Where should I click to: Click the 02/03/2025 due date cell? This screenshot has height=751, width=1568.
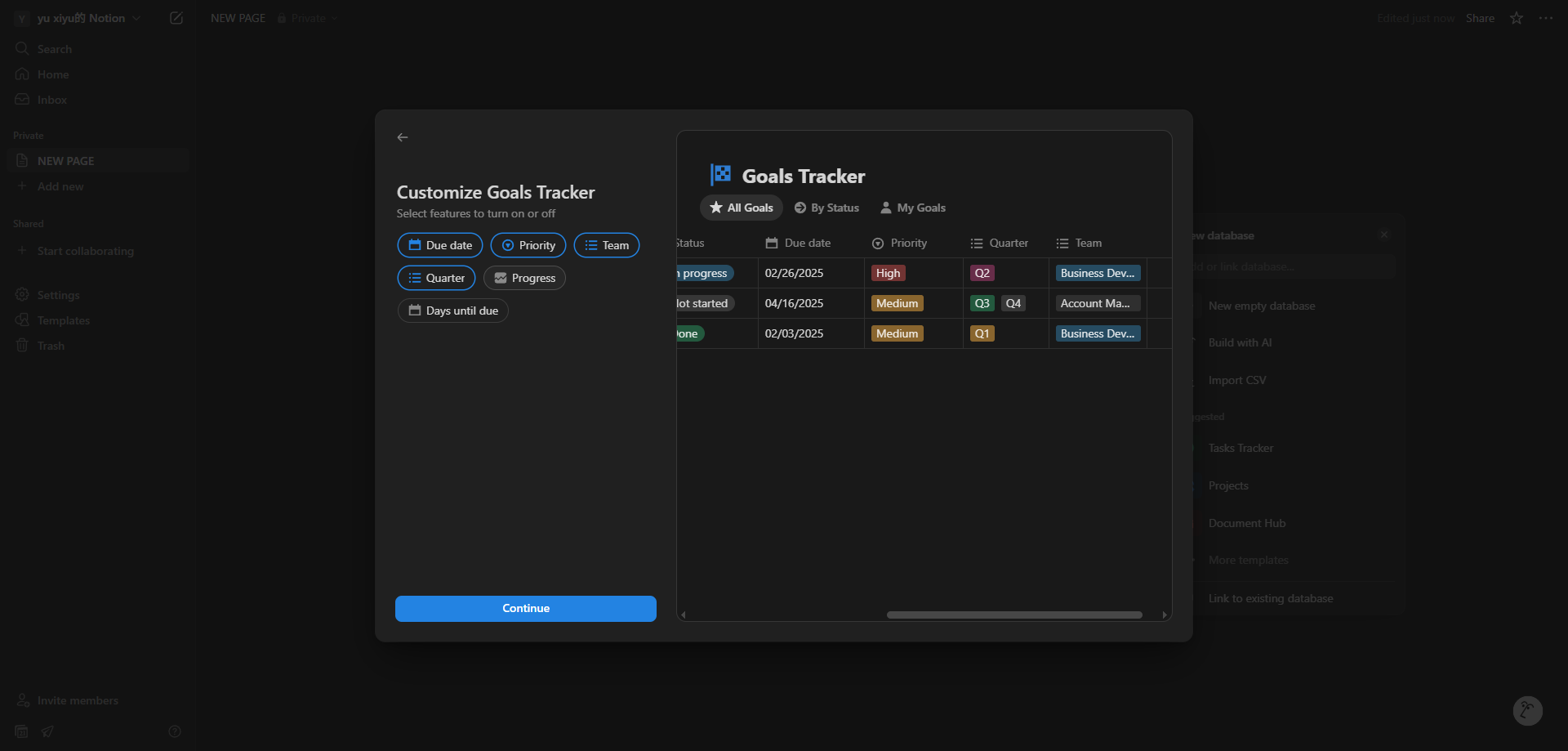click(x=811, y=333)
